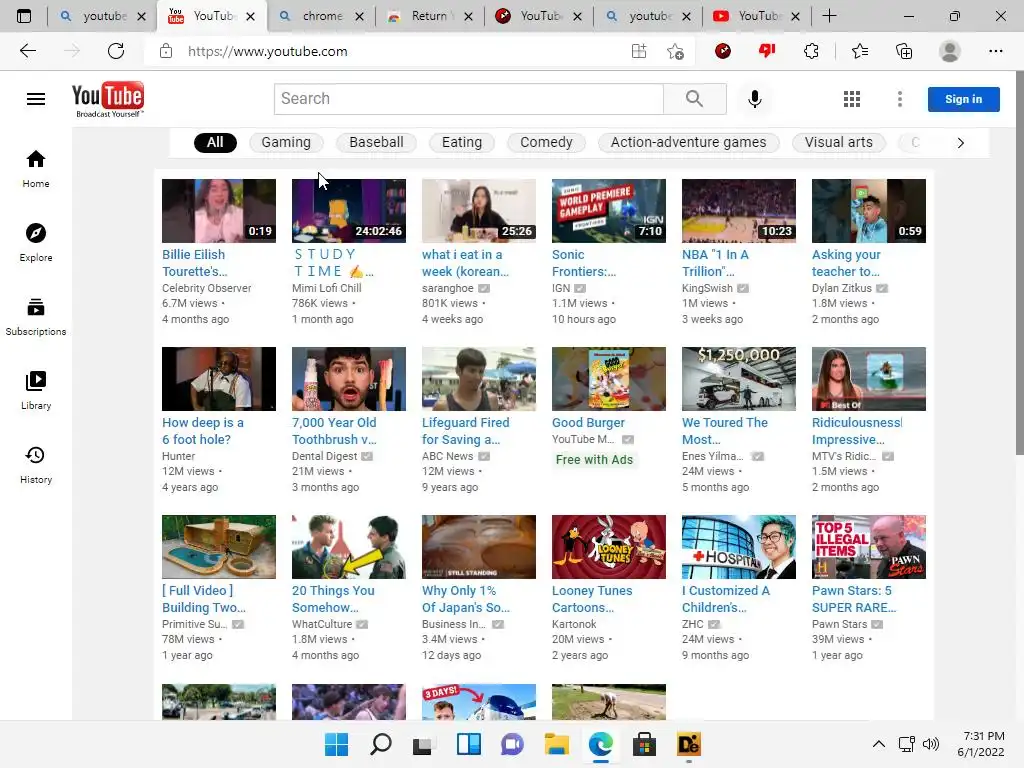Select the Baseball filter chip
Image resolution: width=1024 pixels, height=768 pixels.
376,142
